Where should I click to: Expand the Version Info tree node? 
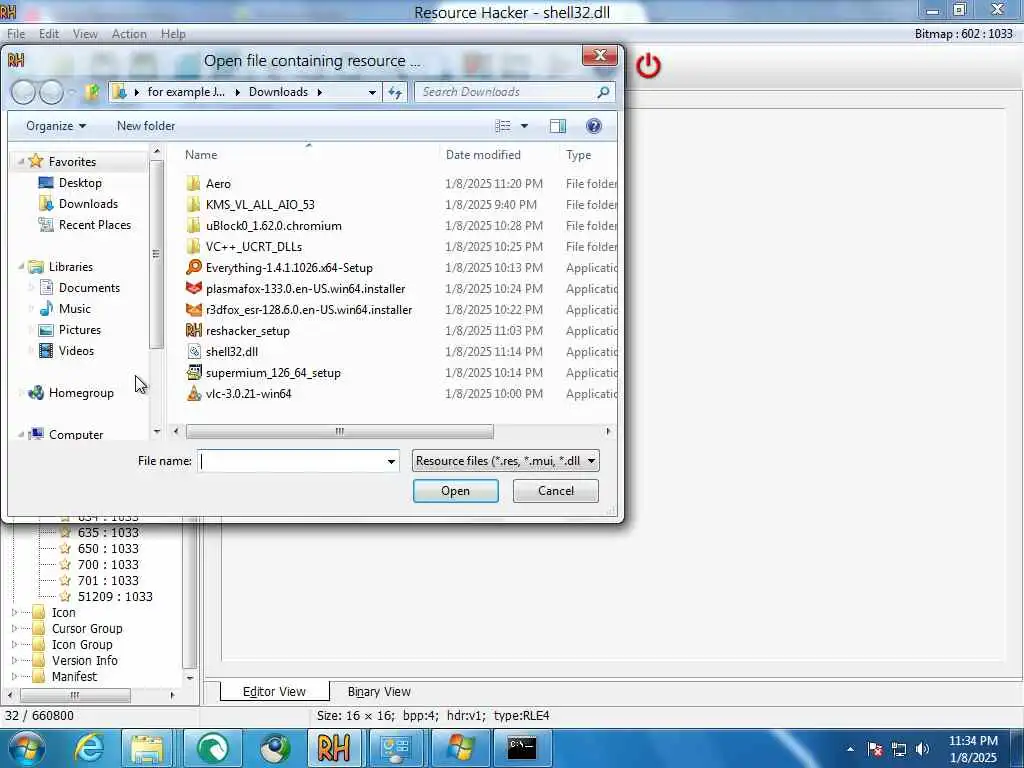click(x=14, y=660)
